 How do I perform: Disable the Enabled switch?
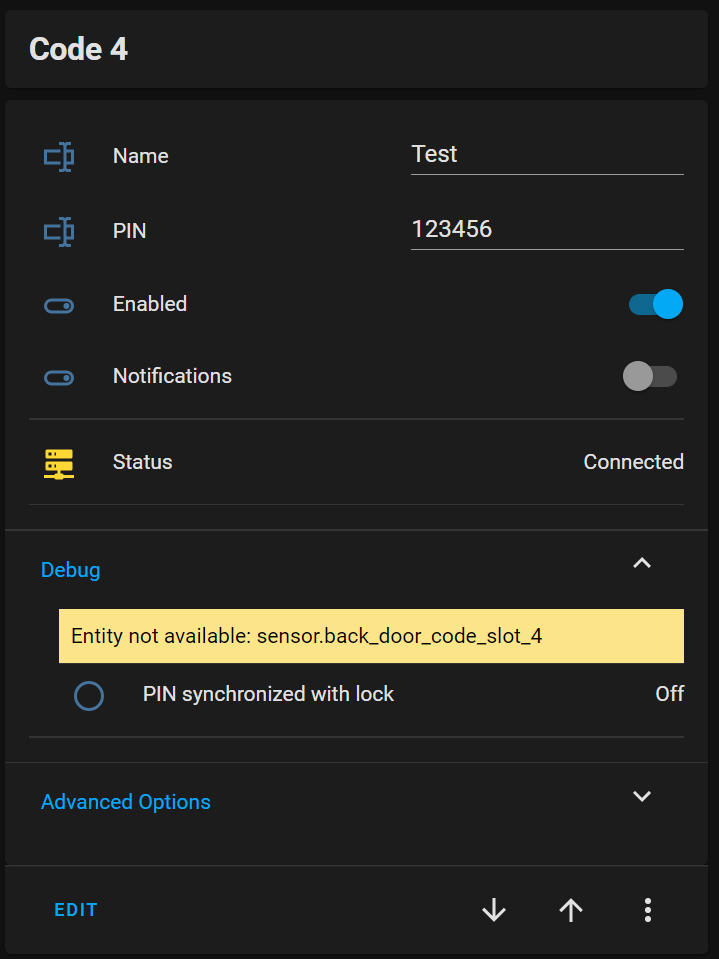pyautogui.click(x=653, y=304)
